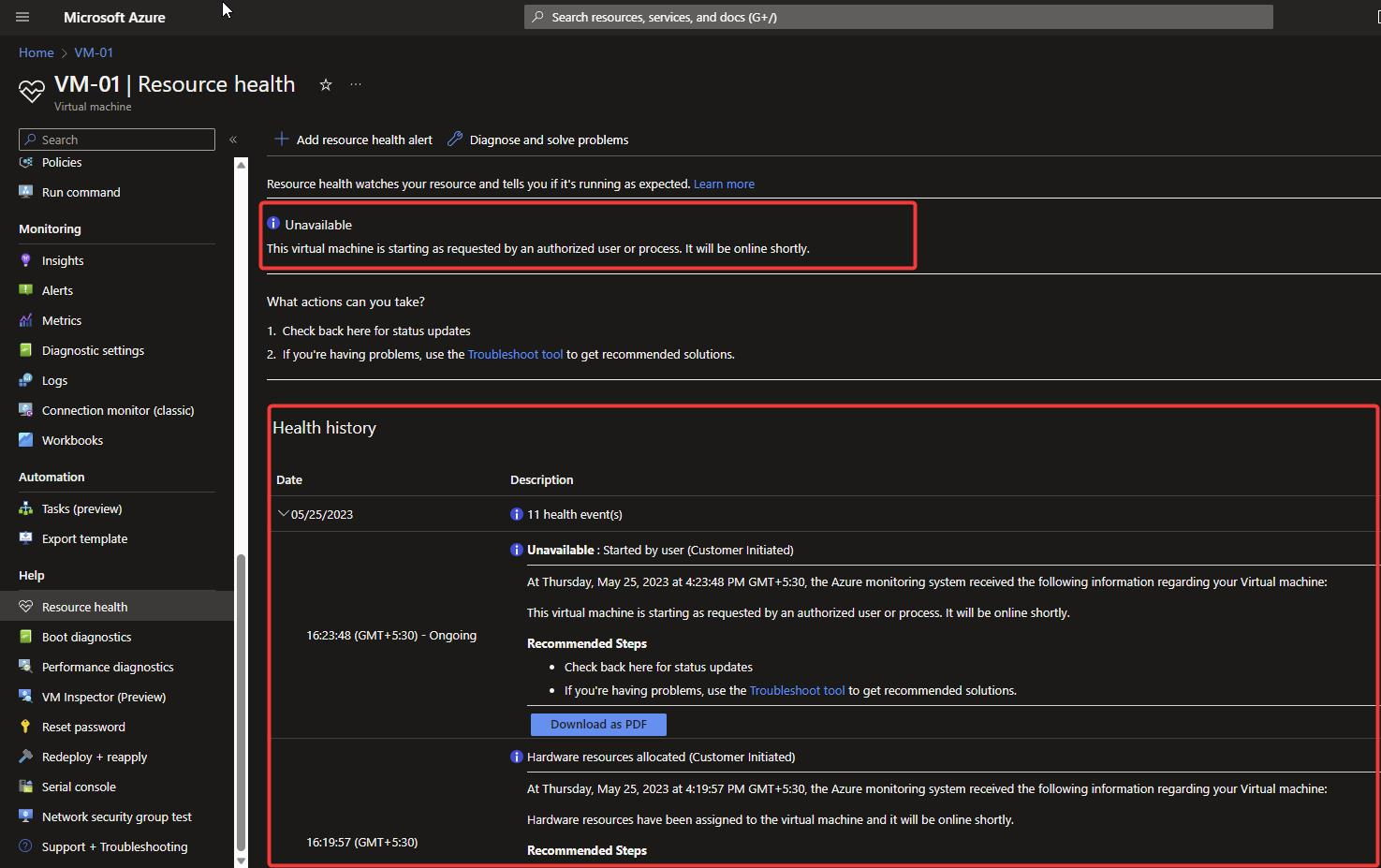Collapse the left sidebar with double chevron
Image resolution: width=1381 pixels, height=868 pixels.
point(233,140)
